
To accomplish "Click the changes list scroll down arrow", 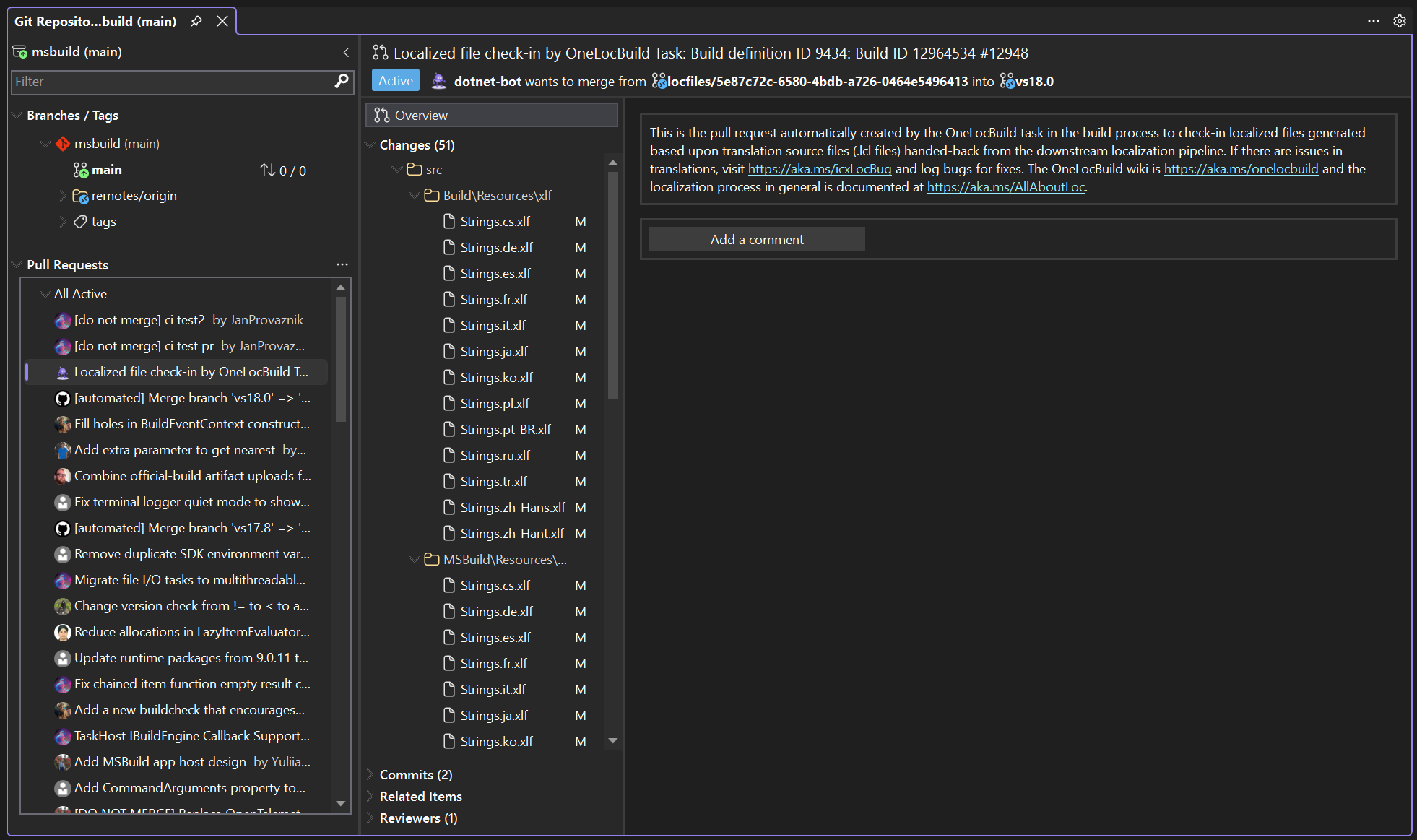I will tap(613, 740).
